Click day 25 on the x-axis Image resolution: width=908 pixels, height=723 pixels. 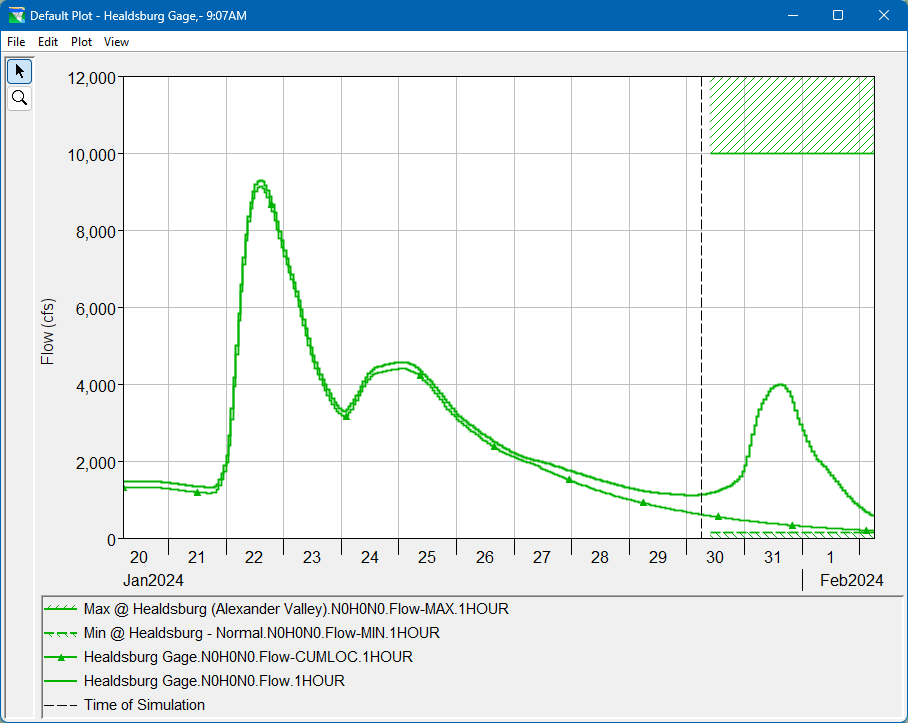[x=427, y=557]
